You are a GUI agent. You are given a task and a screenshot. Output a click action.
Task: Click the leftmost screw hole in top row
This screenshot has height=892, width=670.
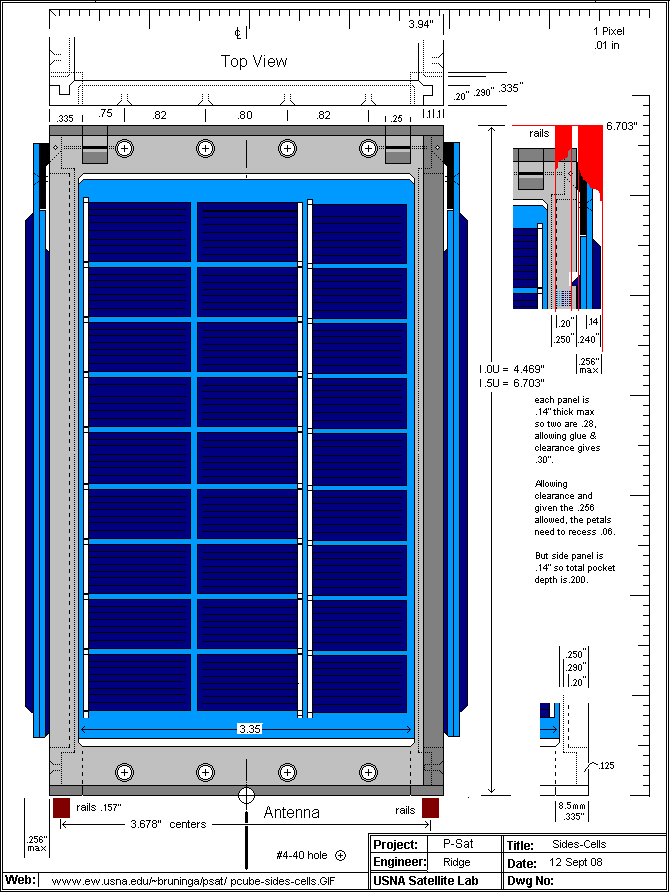[x=124, y=148]
